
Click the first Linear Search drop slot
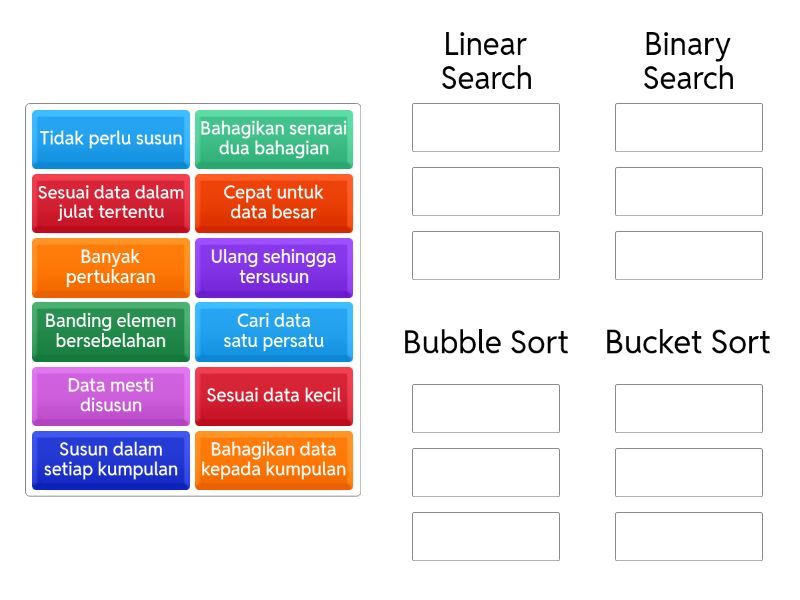(x=486, y=128)
